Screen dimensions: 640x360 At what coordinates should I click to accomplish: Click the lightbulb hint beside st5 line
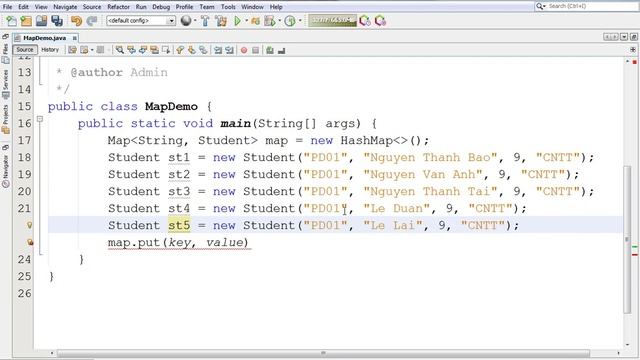29,225
